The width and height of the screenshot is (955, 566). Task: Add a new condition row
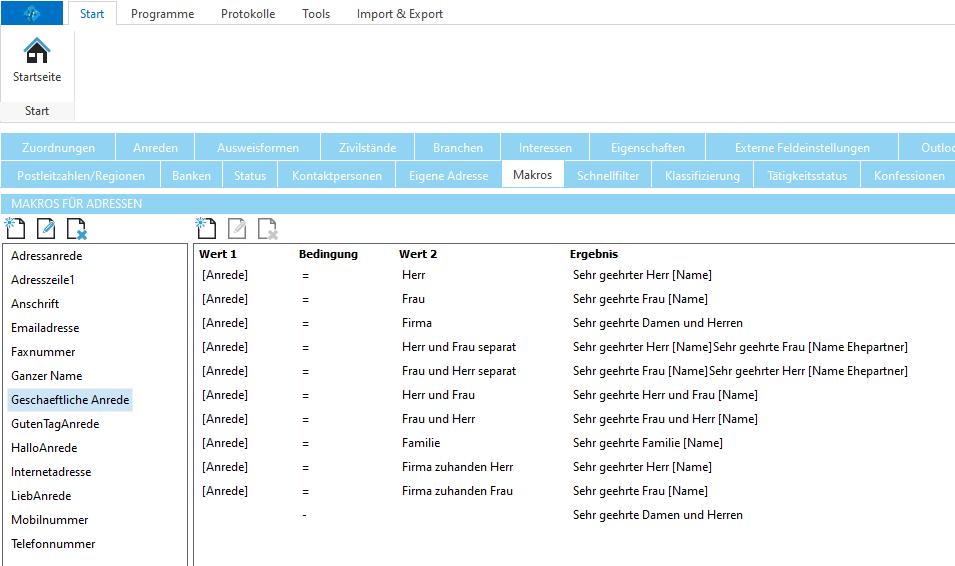click(x=206, y=229)
